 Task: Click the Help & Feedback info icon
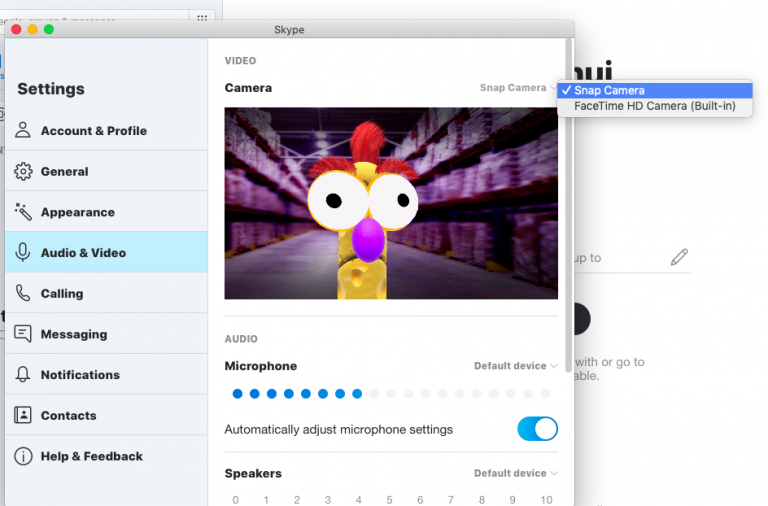23,456
